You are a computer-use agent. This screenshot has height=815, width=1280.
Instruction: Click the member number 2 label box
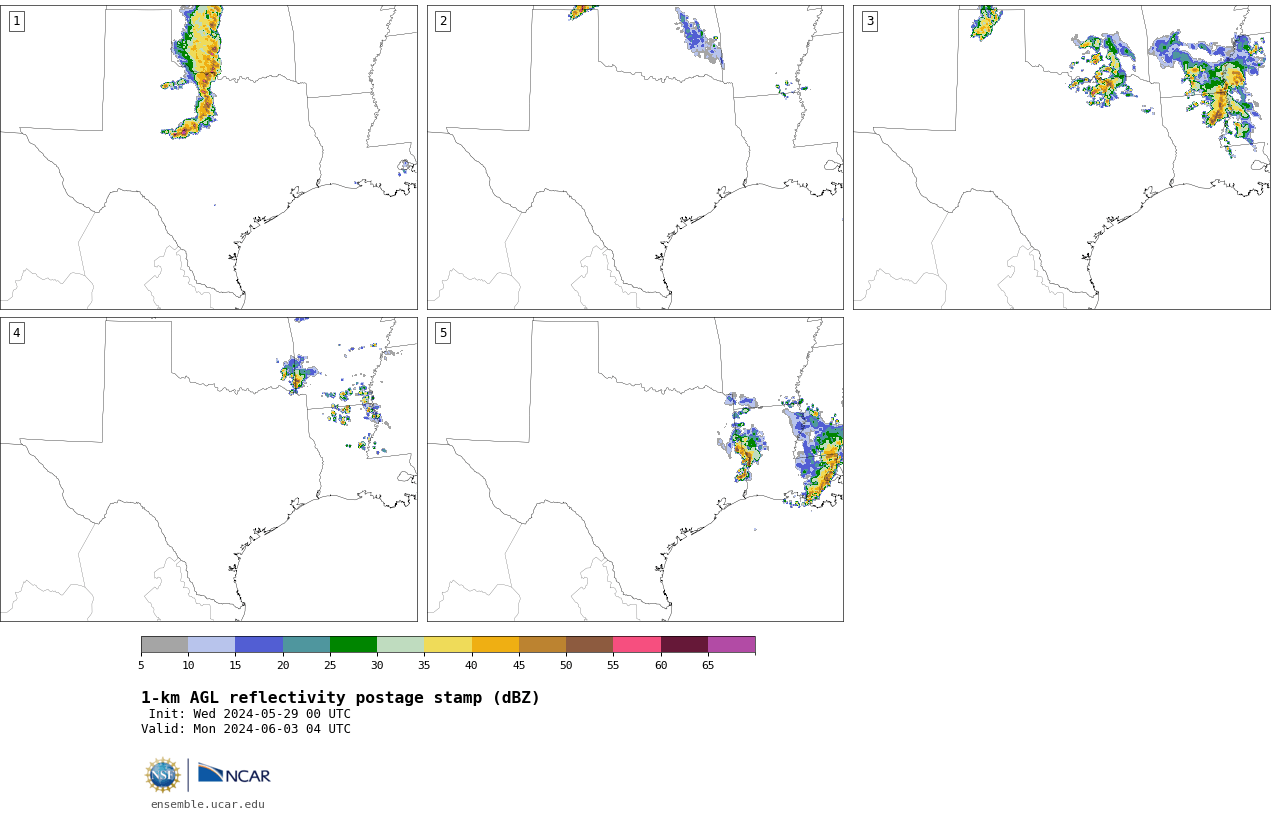coord(443,21)
